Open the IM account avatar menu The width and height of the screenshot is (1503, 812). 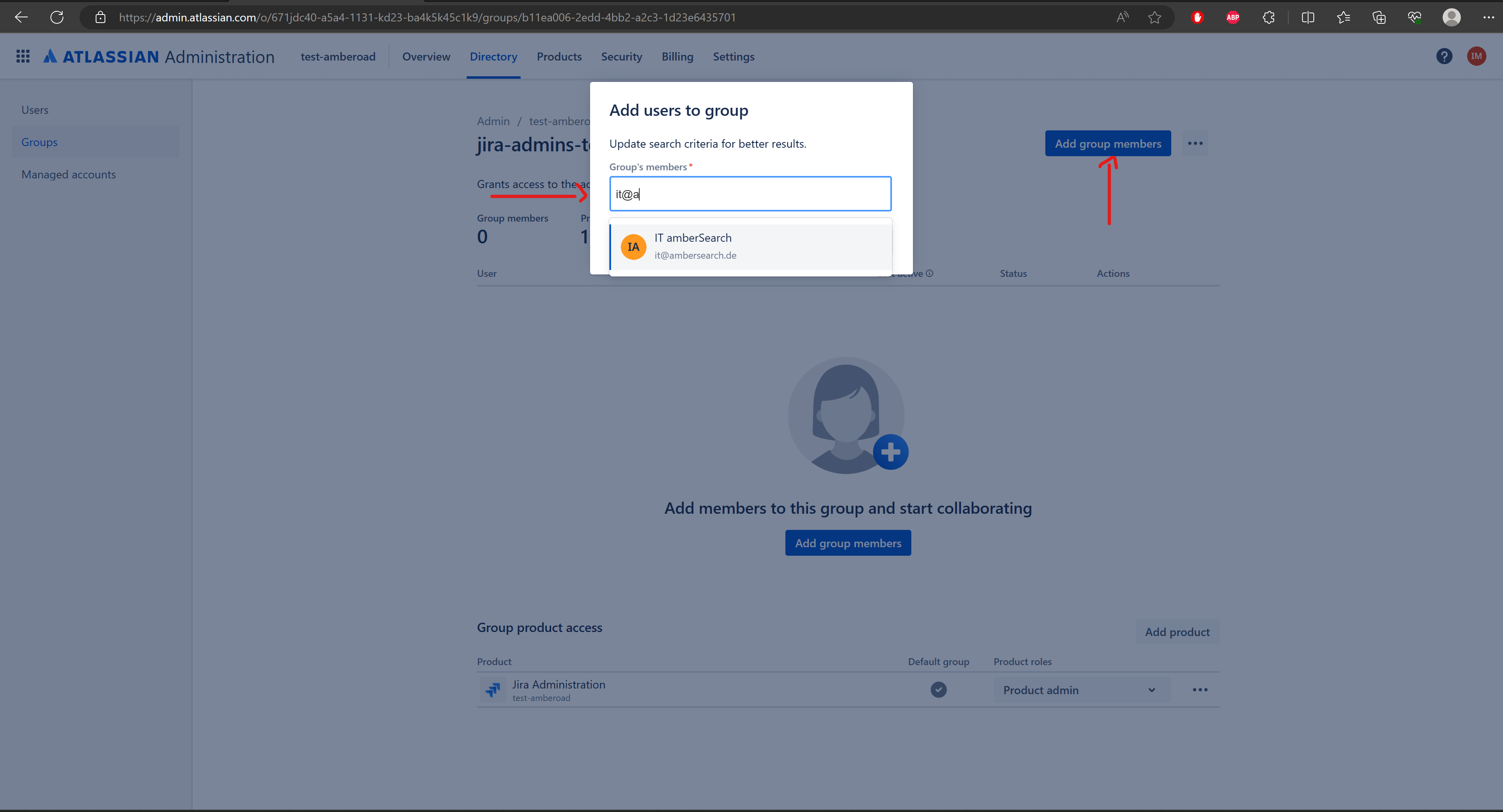tap(1476, 56)
